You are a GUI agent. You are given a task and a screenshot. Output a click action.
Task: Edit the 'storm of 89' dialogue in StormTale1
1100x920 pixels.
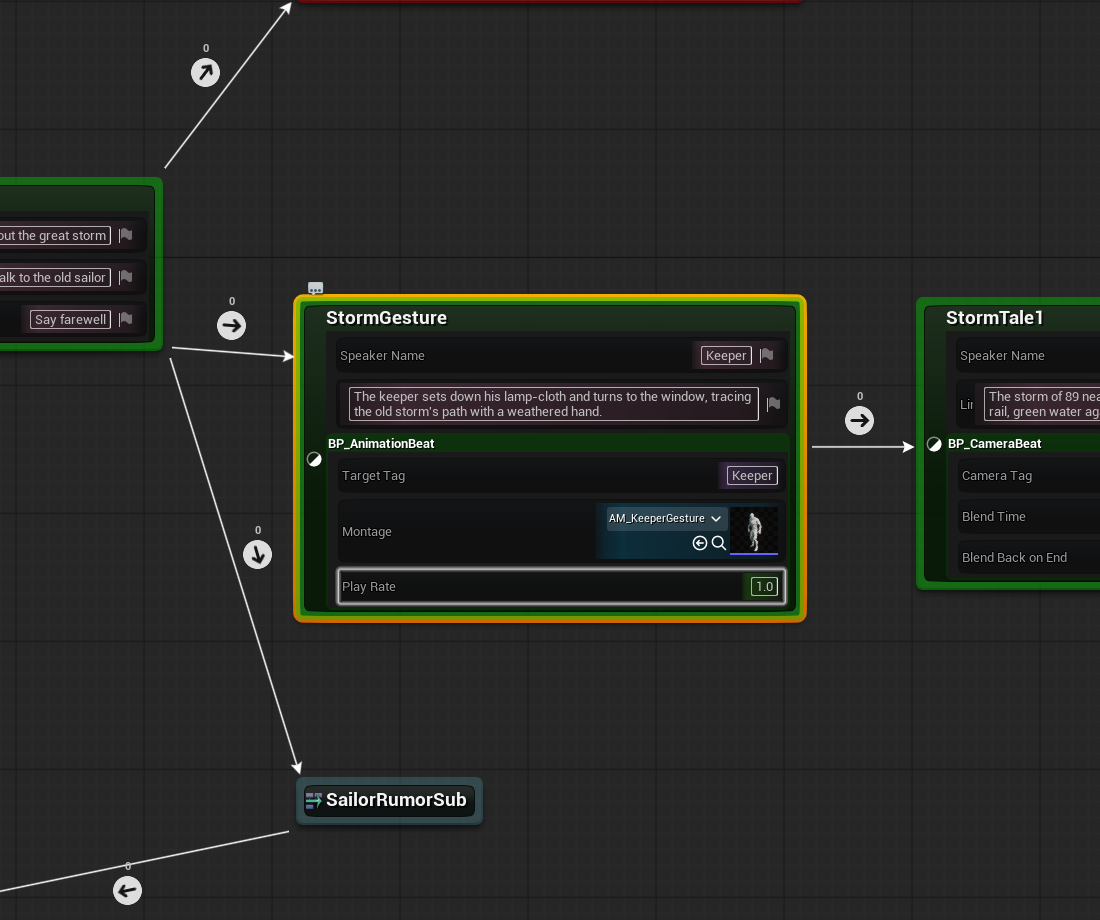(x=1042, y=404)
